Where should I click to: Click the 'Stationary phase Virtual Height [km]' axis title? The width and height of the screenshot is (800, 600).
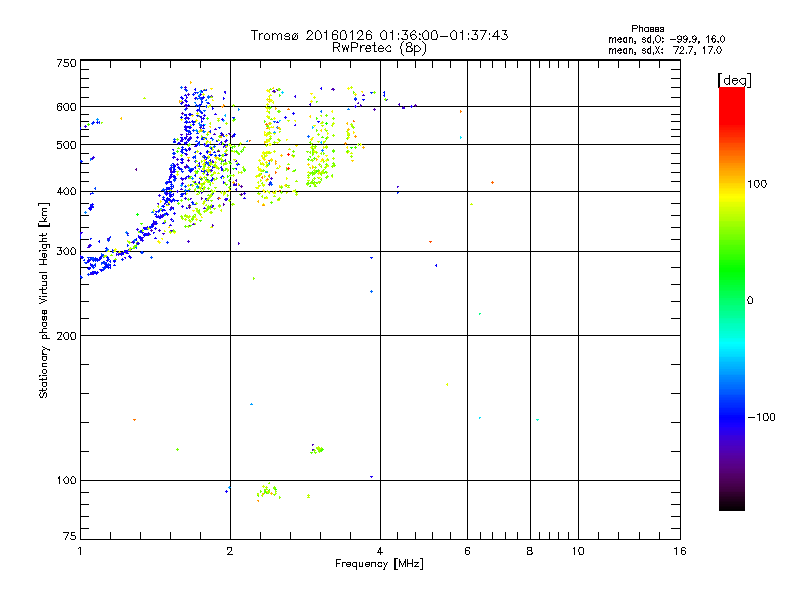(x=43, y=300)
